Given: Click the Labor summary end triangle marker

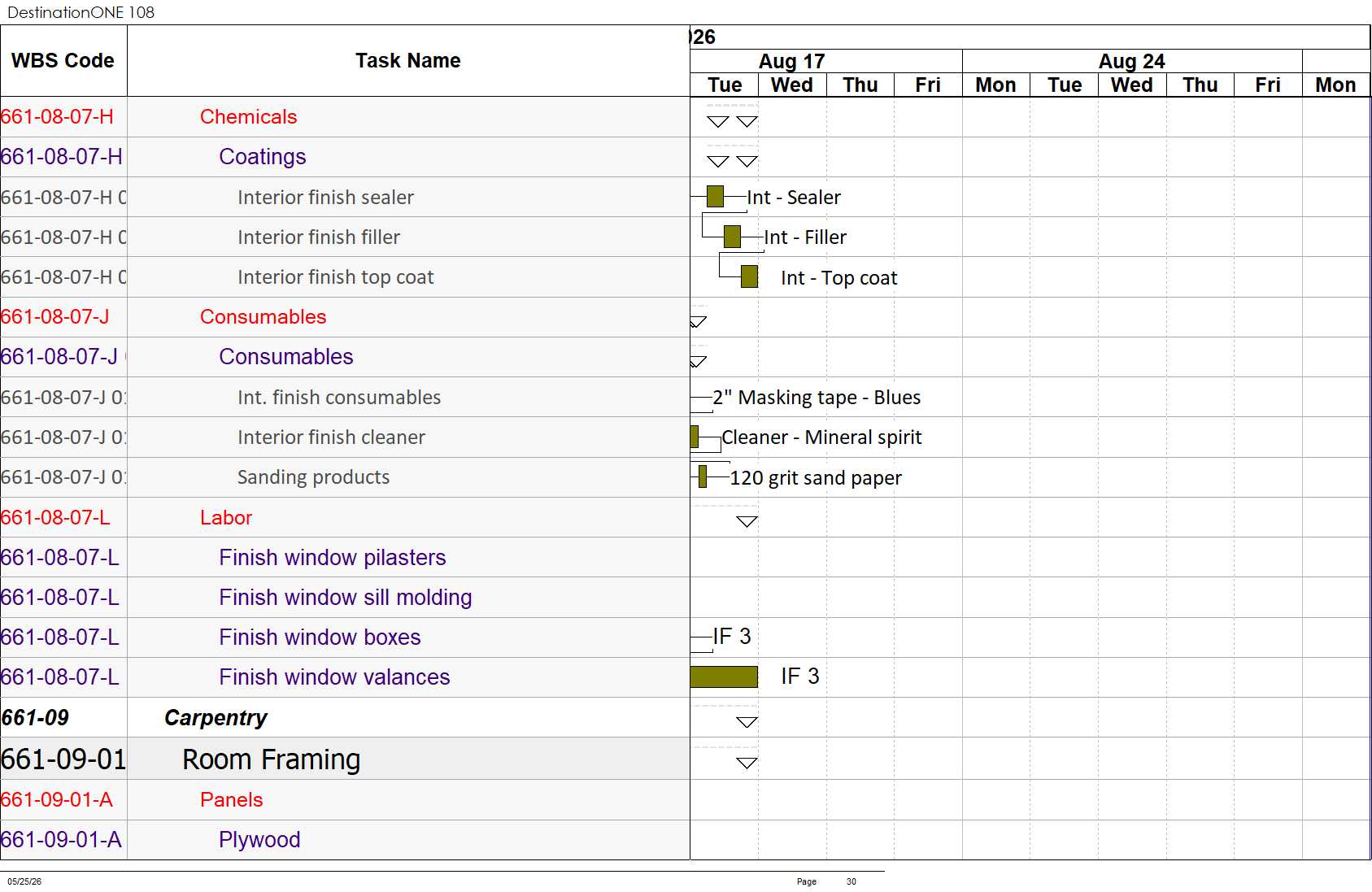Looking at the screenshot, I should [x=747, y=521].
